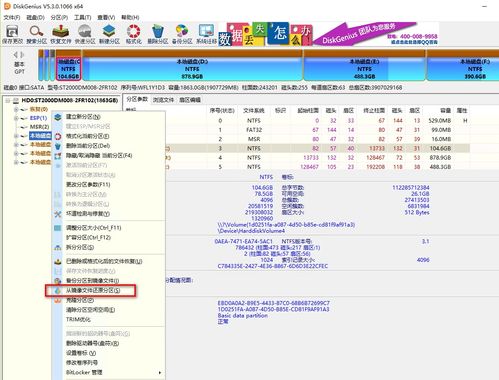499x380 pixels.
Task: Select 调整分区大小 (Ctrl_F11) menu entry
Action: click(x=93, y=228)
